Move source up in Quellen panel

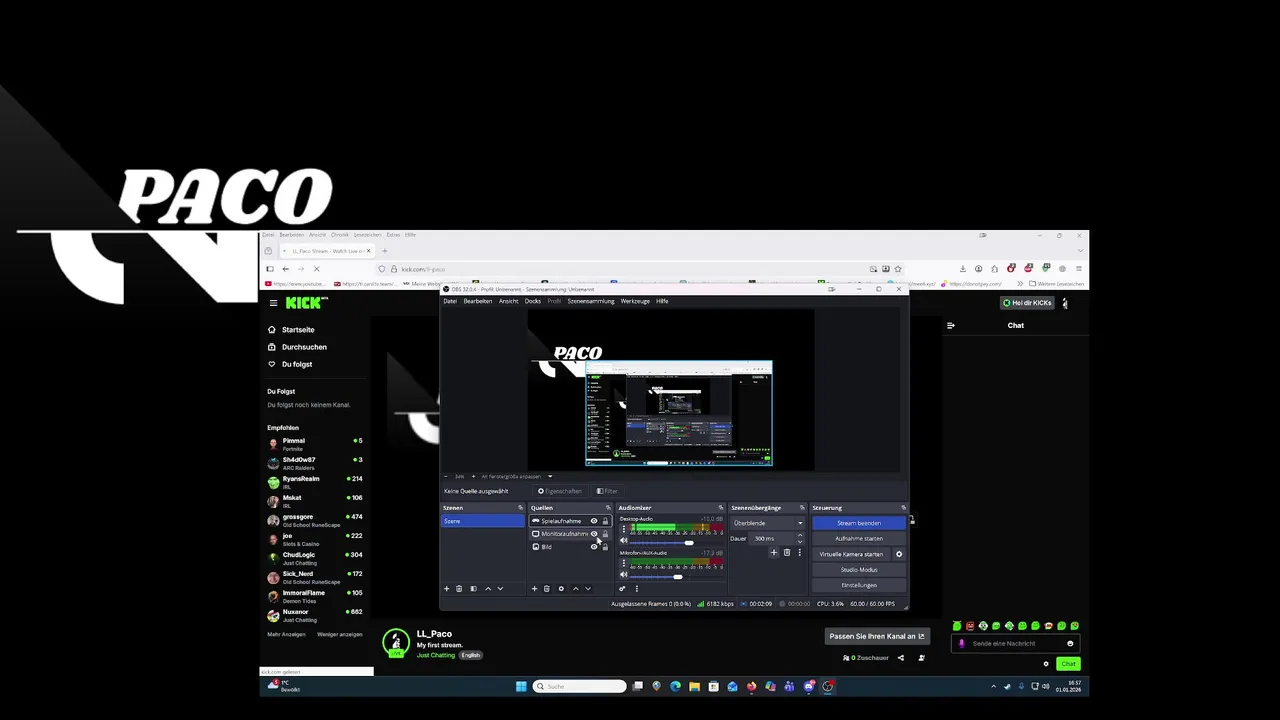(576, 589)
